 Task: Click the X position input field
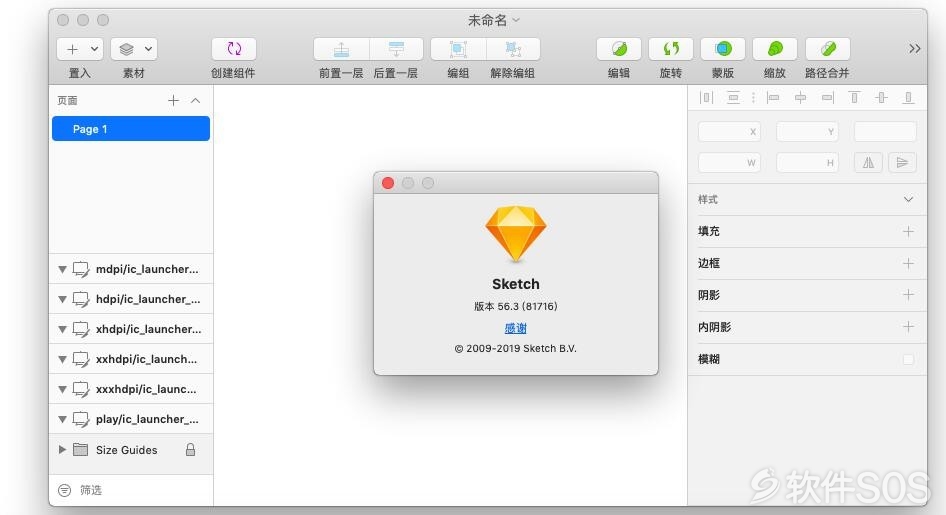pos(729,131)
